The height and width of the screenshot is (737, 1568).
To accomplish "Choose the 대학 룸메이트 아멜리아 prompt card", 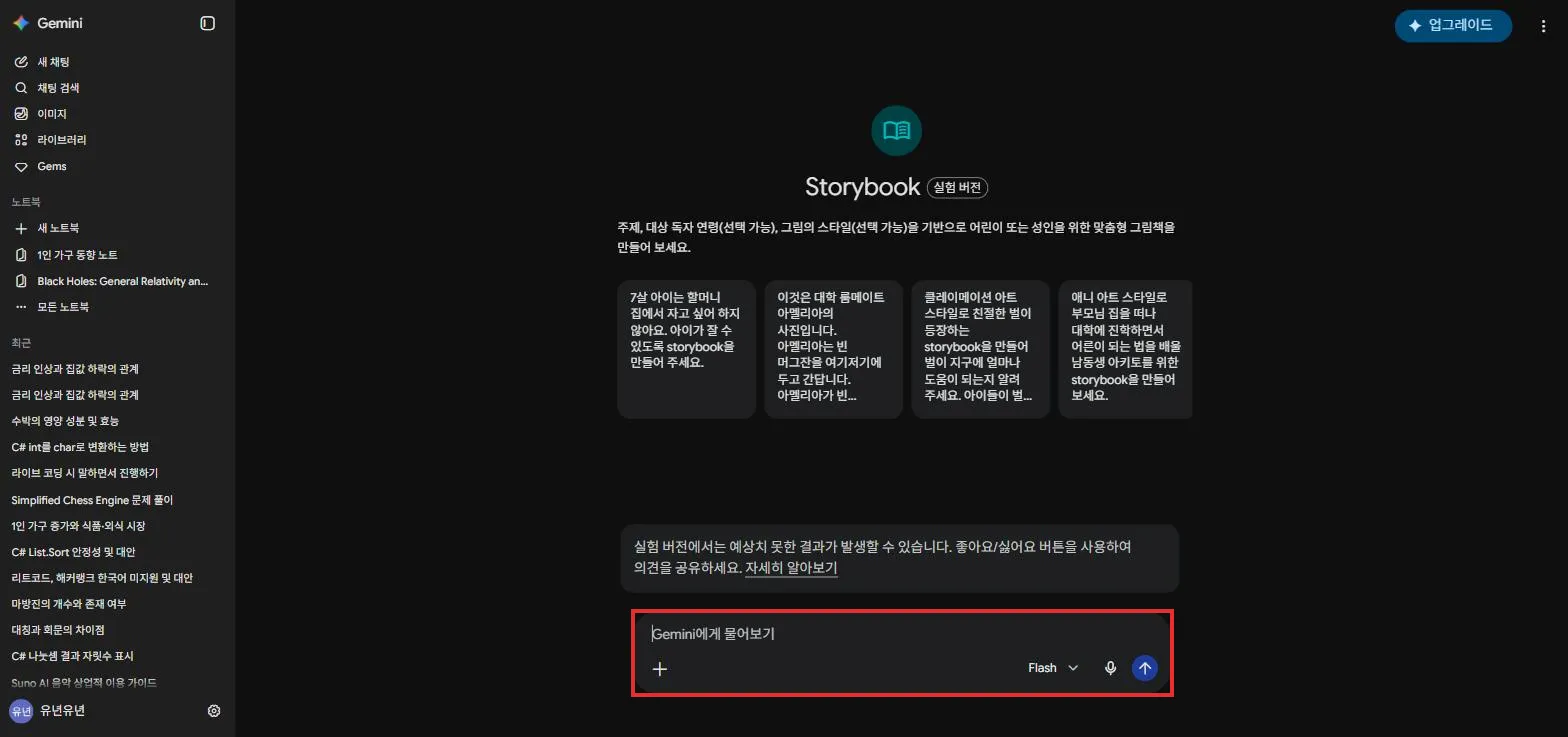I will 833,349.
